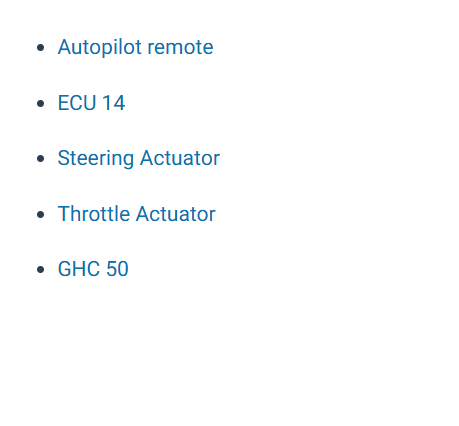Click the word "Steering" in the list
Viewport: 459px width, 426px height.
point(96,158)
